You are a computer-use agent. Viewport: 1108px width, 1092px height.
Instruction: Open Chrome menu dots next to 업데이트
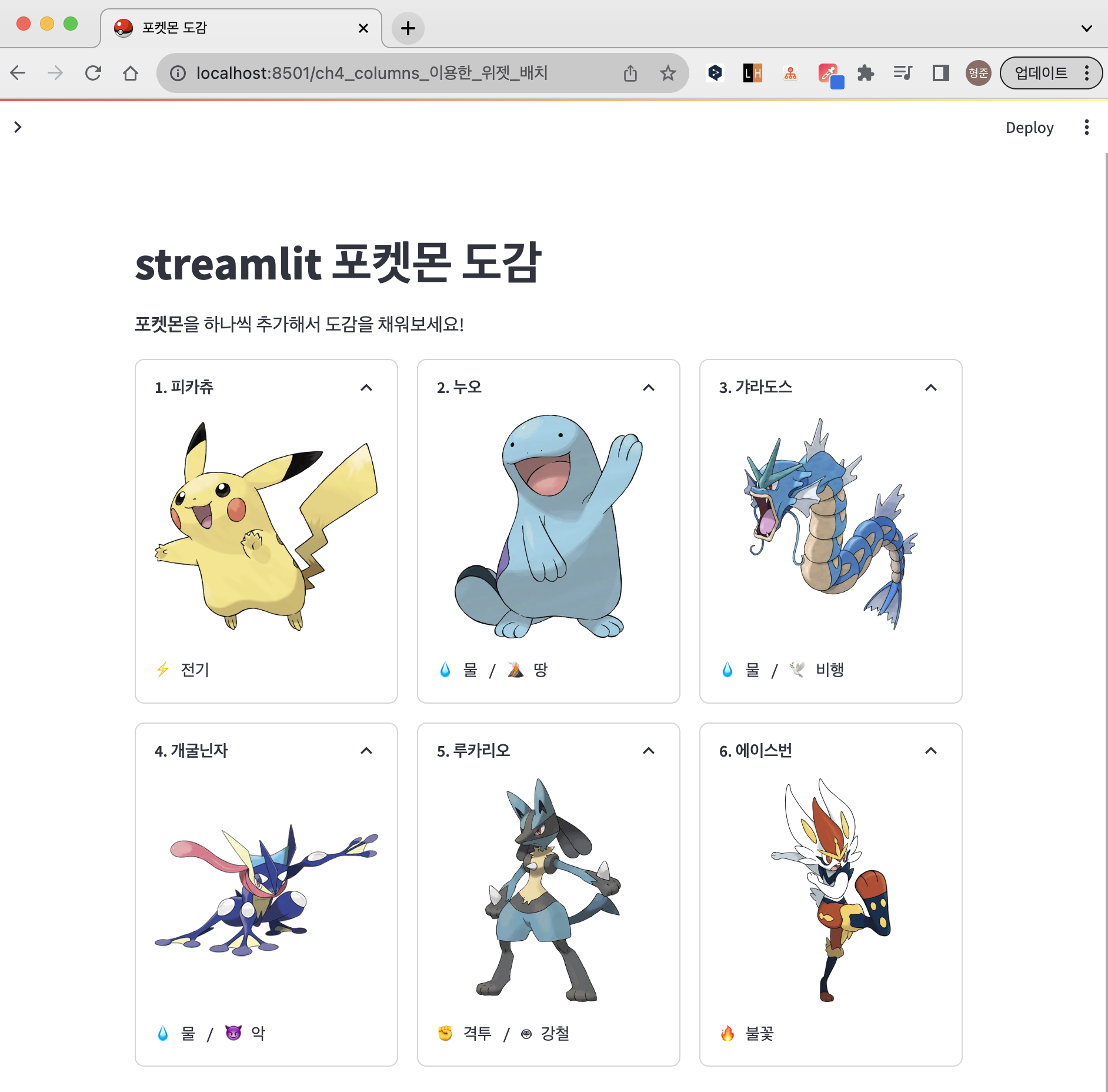(1087, 73)
